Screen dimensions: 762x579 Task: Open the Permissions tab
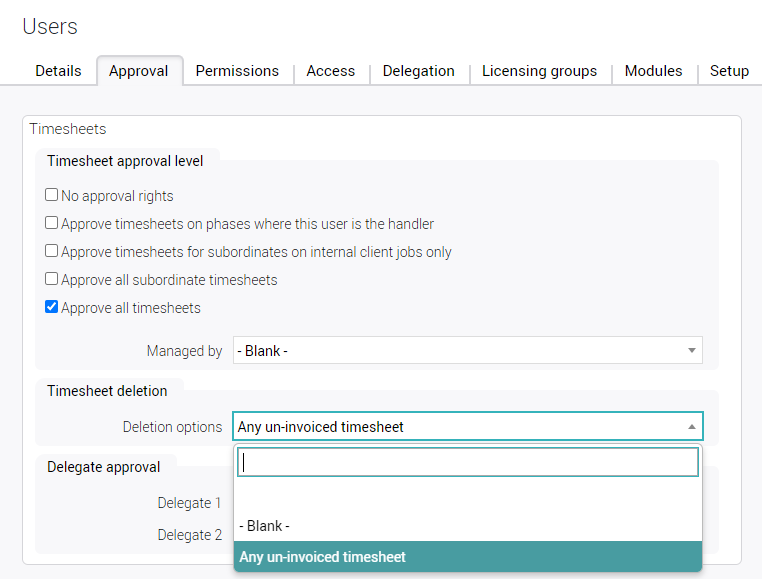pos(237,71)
